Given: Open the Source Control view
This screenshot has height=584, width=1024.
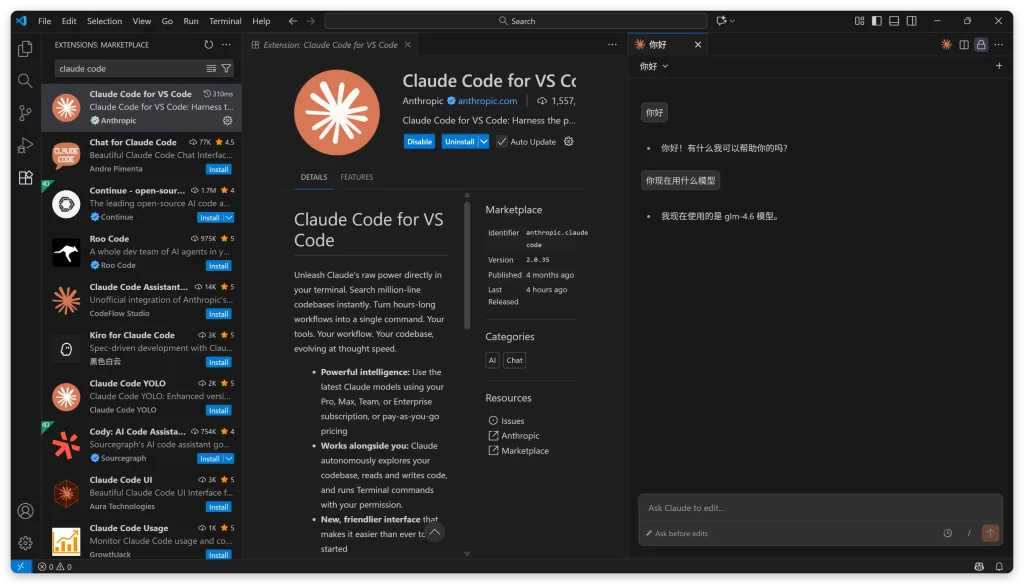Looking at the screenshot, I should click(25, 113).
